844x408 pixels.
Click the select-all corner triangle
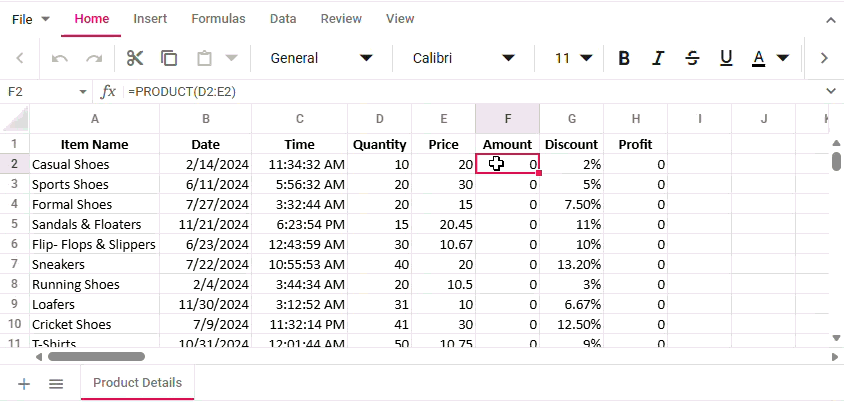[x=15, y=118]
